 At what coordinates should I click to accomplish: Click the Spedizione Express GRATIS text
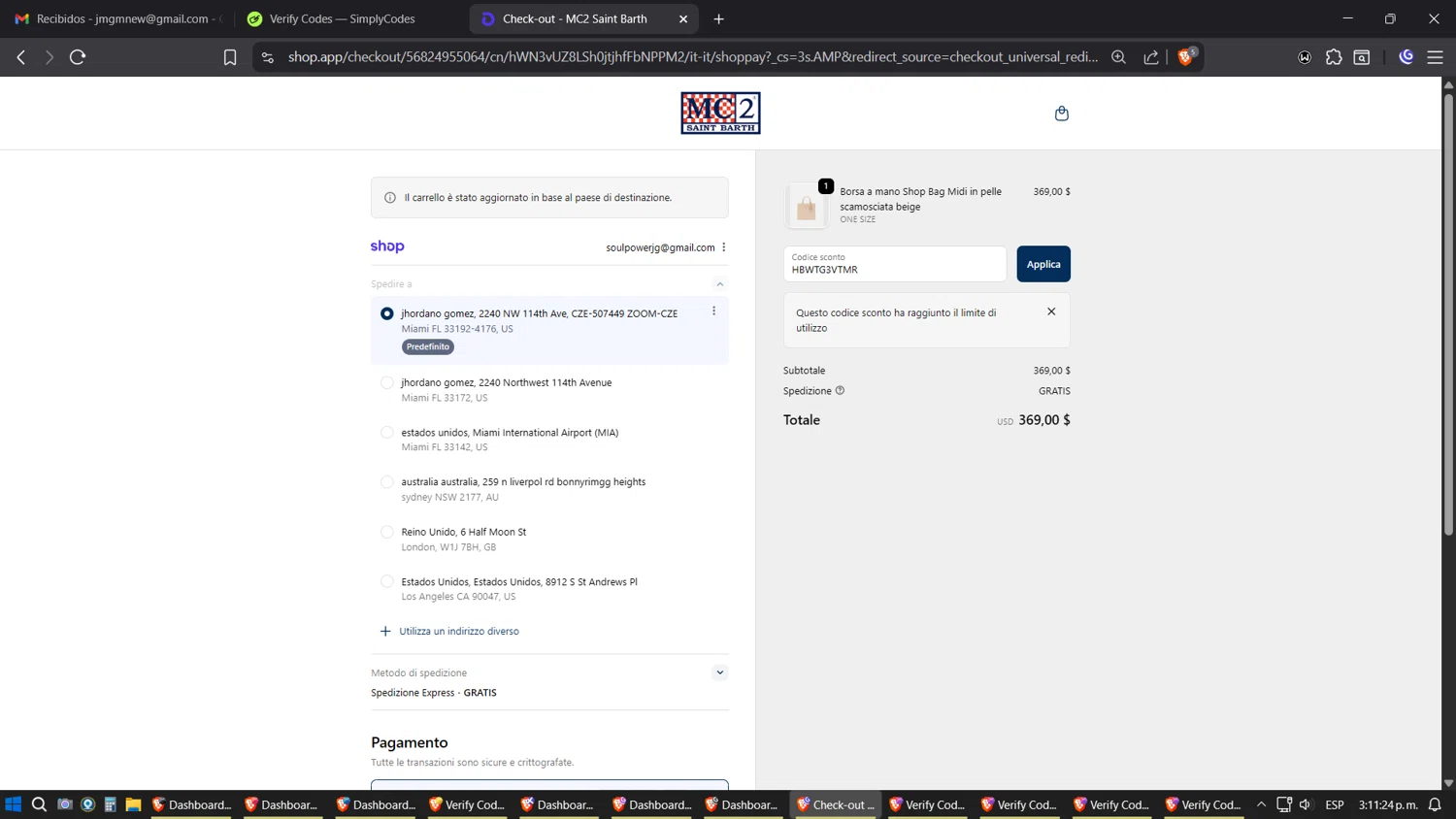coord(434,693)
